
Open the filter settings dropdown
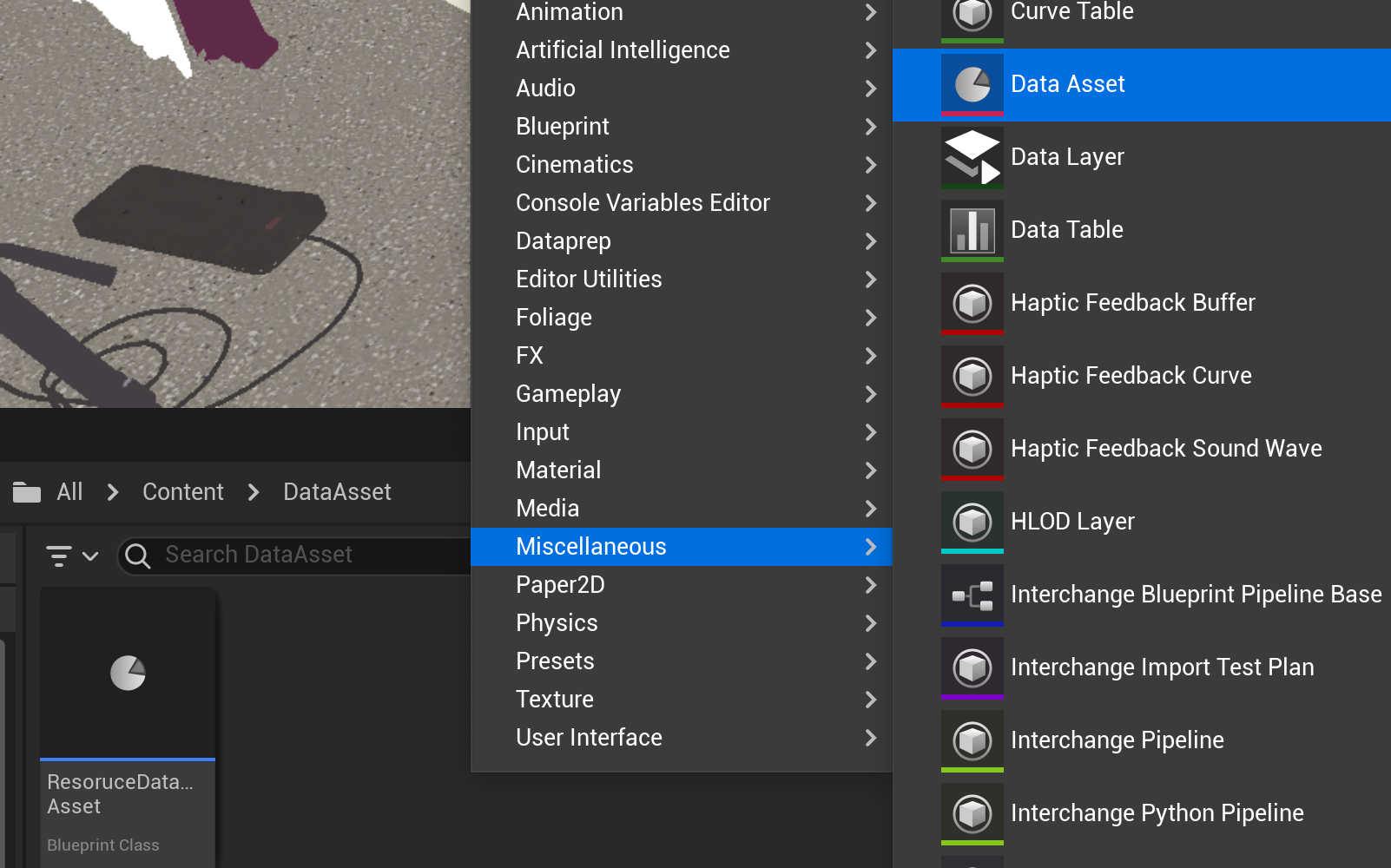coord(71,556)
